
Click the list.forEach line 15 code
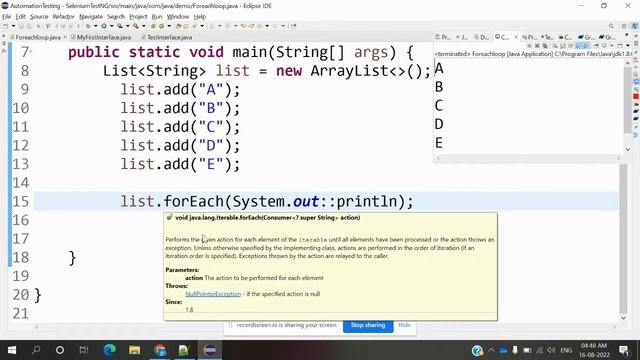pos(267,201)
